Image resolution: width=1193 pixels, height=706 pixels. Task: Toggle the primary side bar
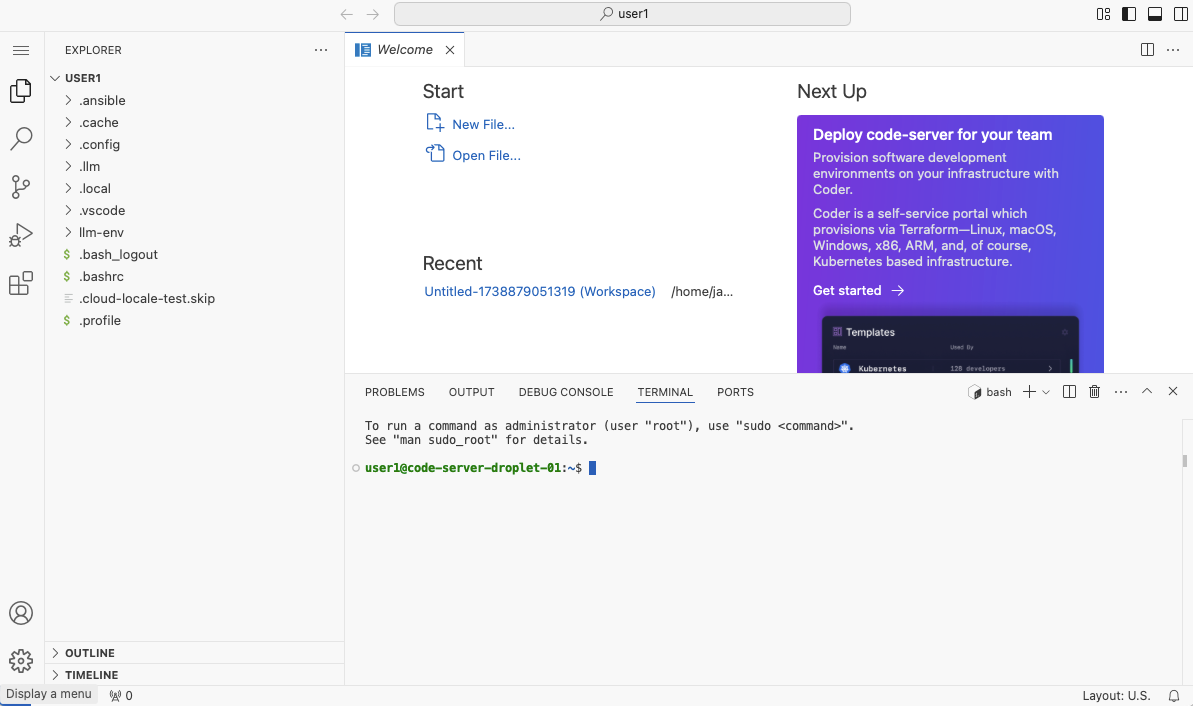pos(1129,14)
